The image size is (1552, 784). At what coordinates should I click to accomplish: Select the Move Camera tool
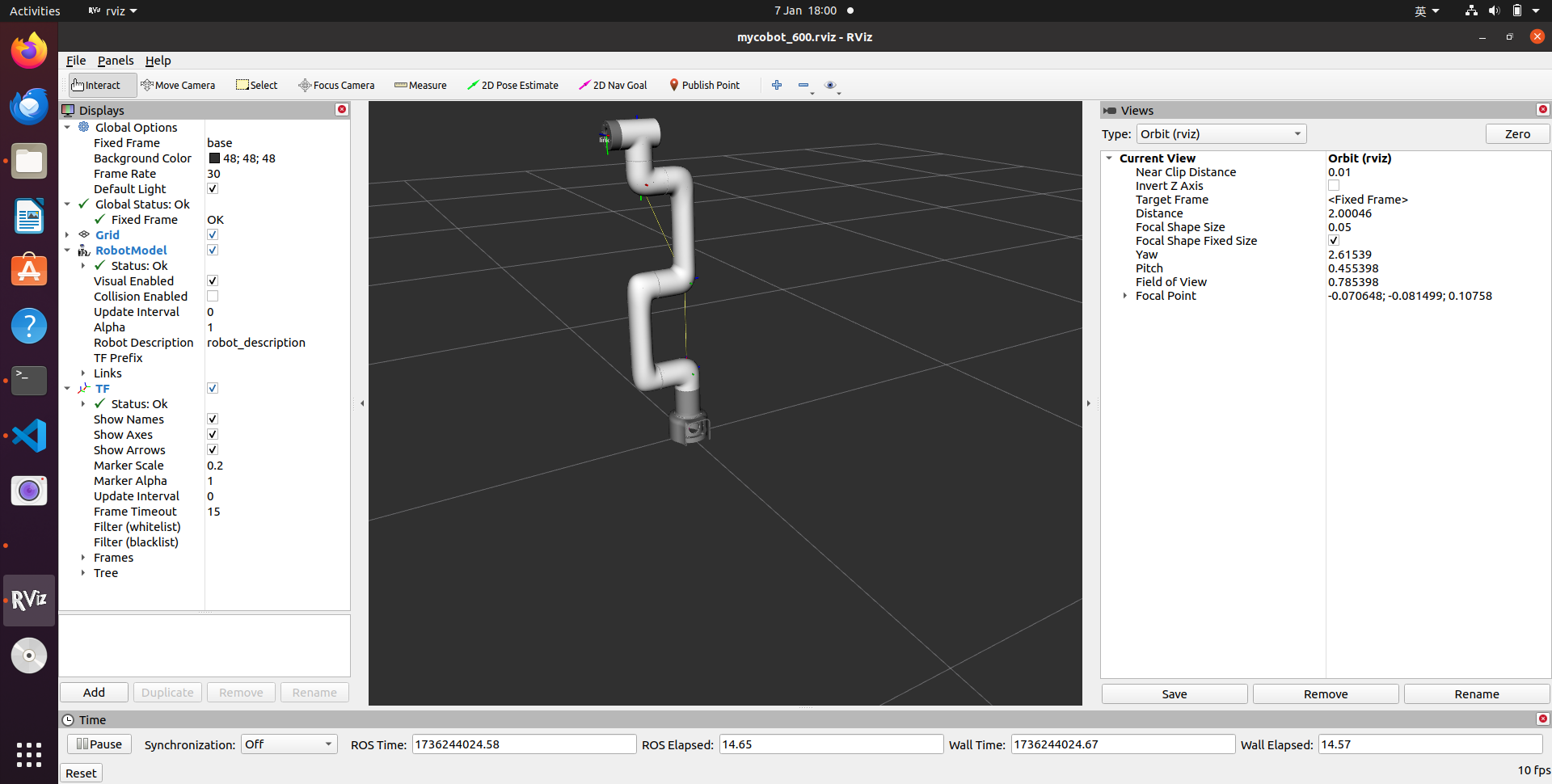[178, 85]
